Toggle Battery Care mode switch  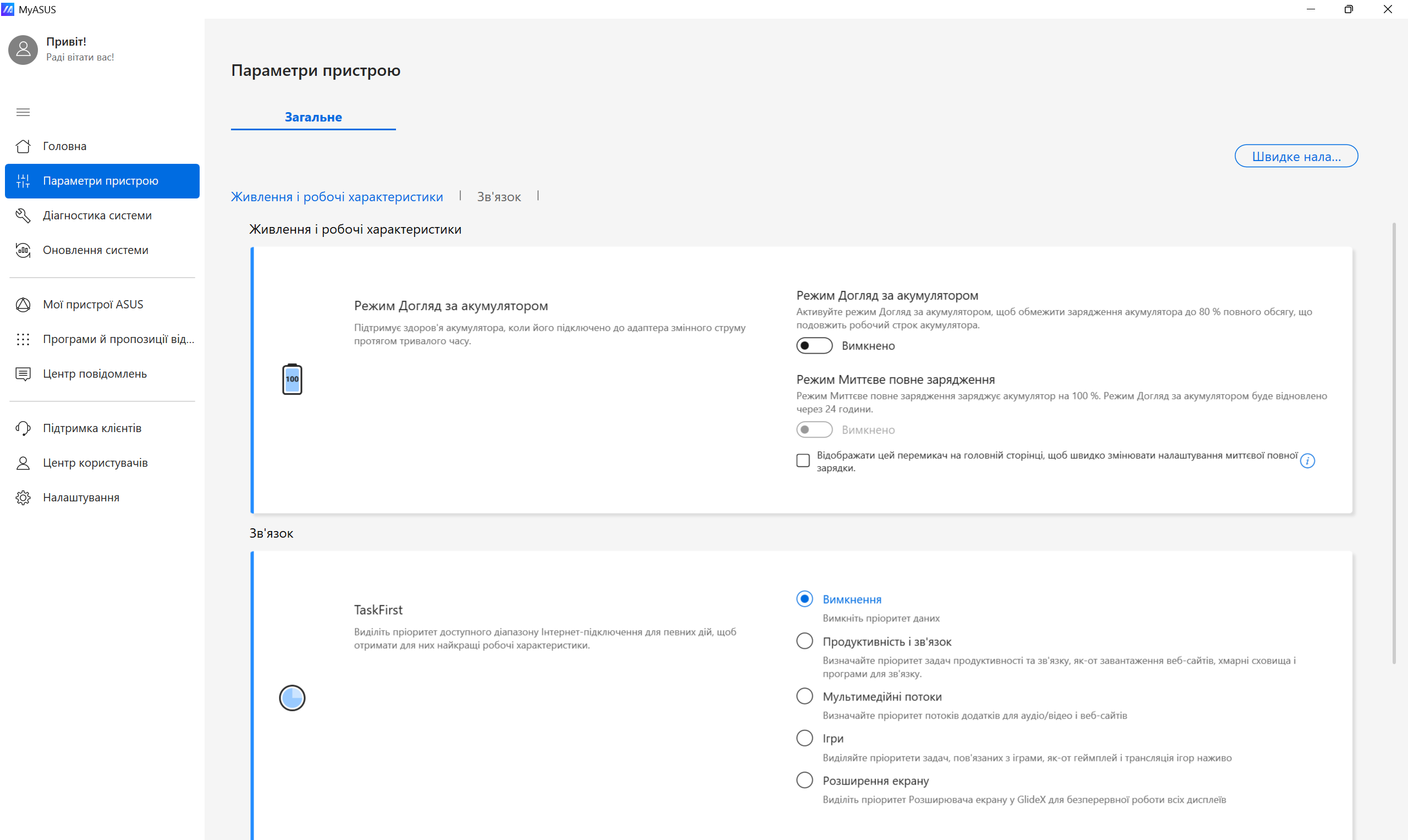[x=814, y=346]
